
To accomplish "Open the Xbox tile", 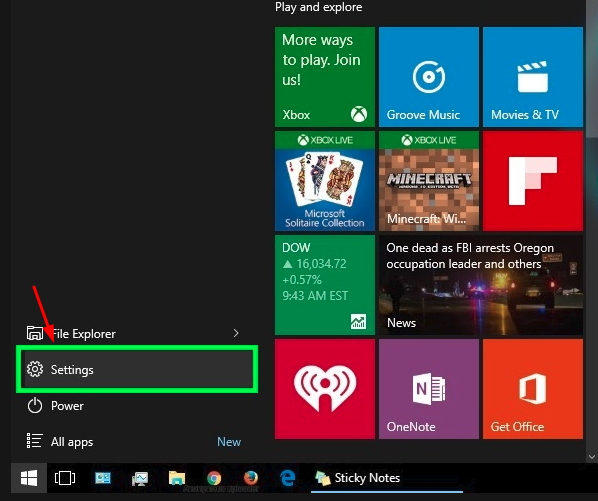I will (325, 77).
